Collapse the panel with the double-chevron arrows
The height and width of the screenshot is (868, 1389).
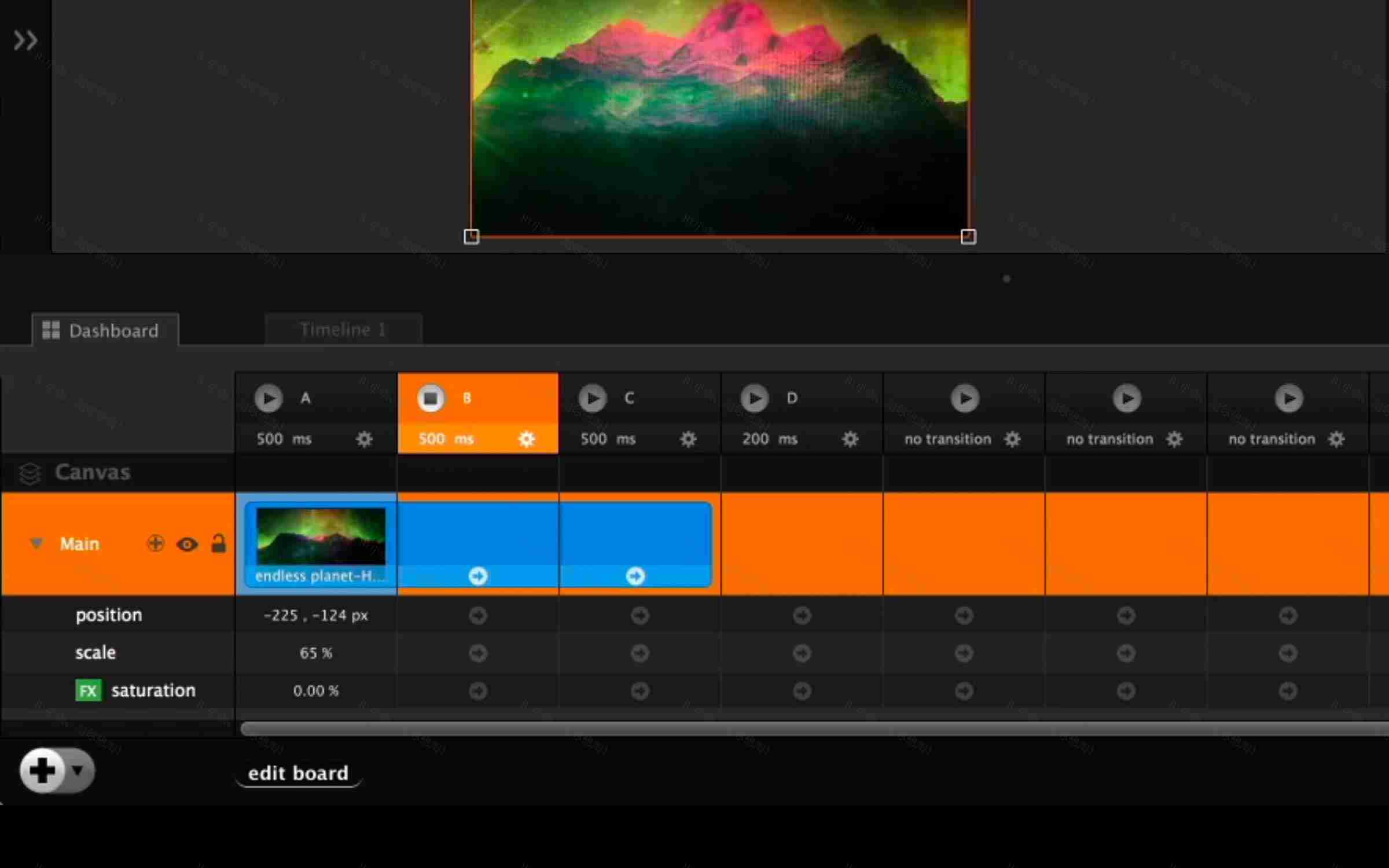25,39
